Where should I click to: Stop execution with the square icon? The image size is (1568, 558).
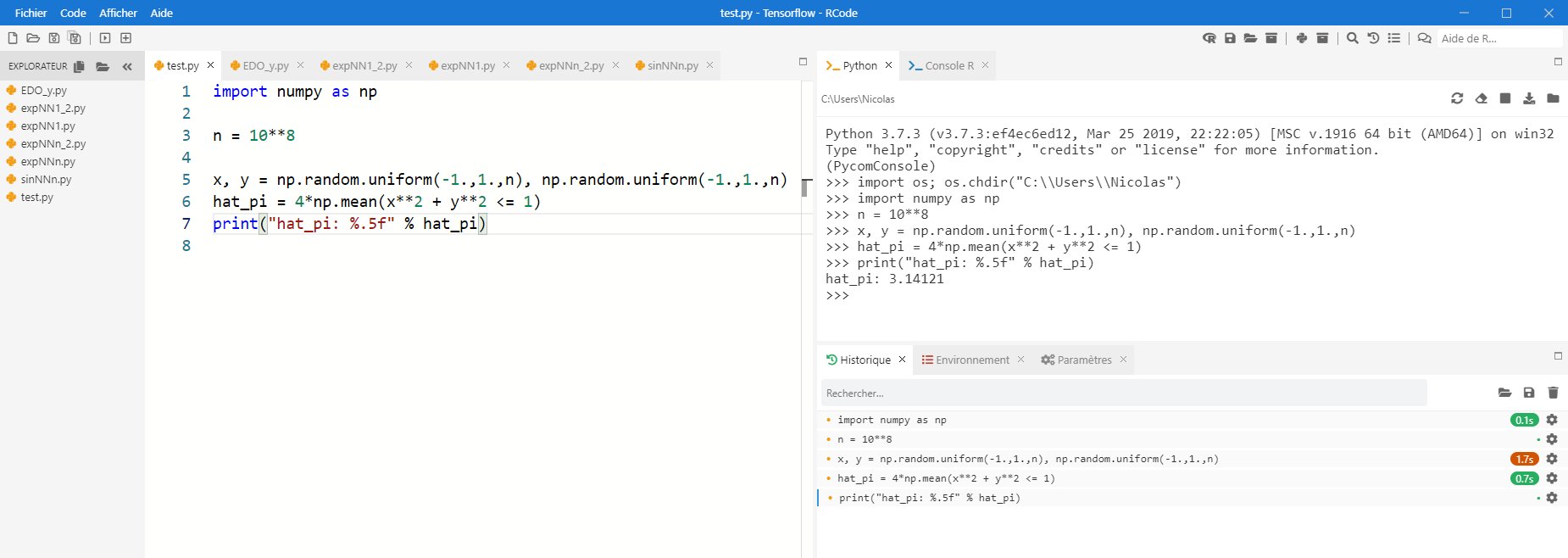(1505, 98)
